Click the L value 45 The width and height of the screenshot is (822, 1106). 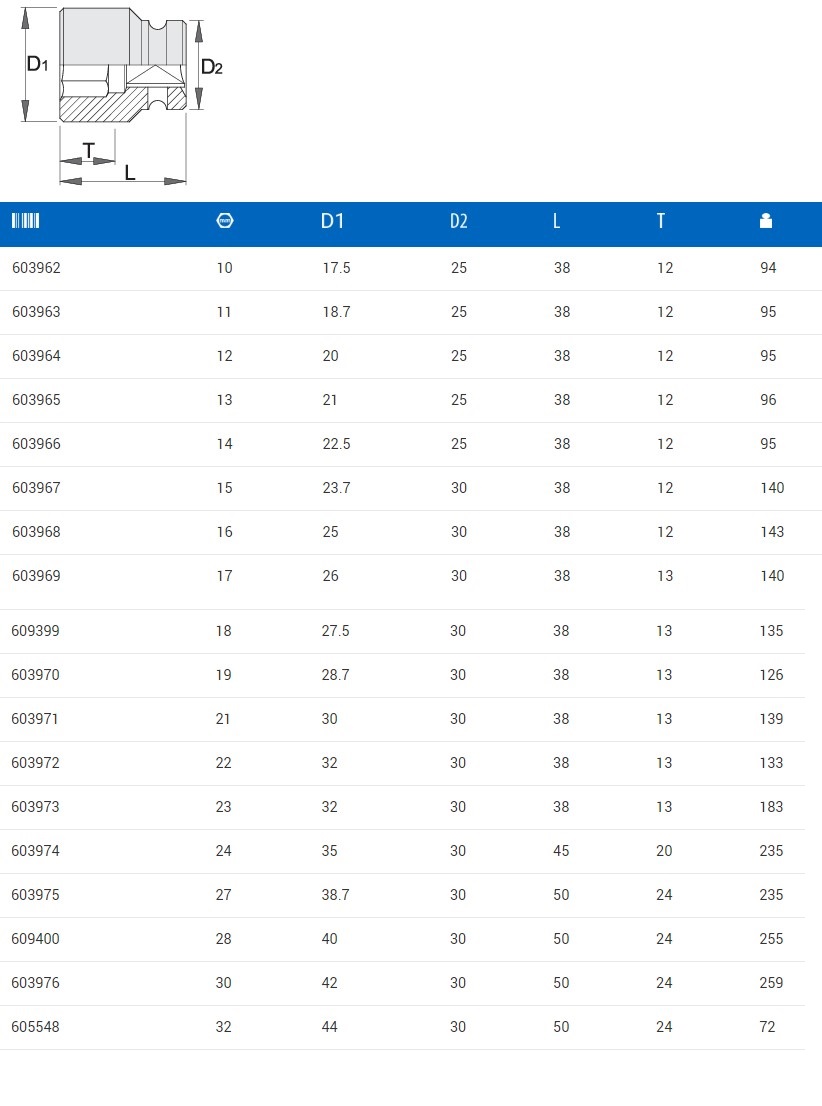562,851
